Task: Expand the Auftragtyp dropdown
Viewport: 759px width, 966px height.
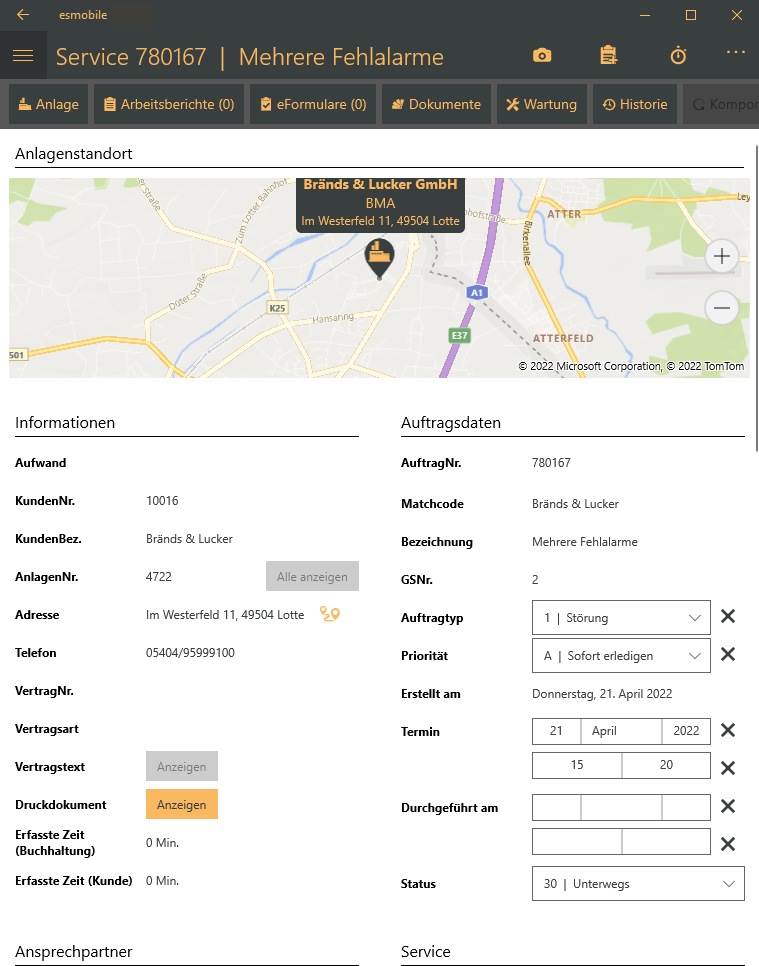Action: (621, 617)
